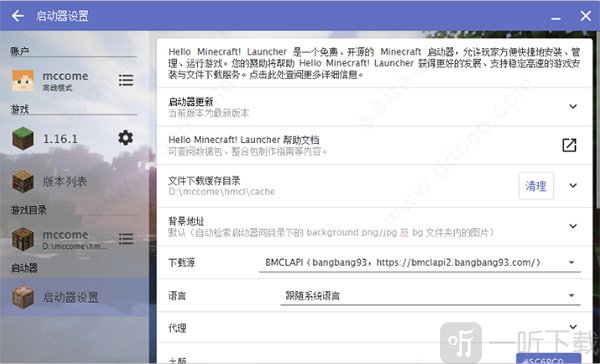Click the 版本列表 bookshelf block icon
The image size is (600, 364).
(x=23, y=181)
